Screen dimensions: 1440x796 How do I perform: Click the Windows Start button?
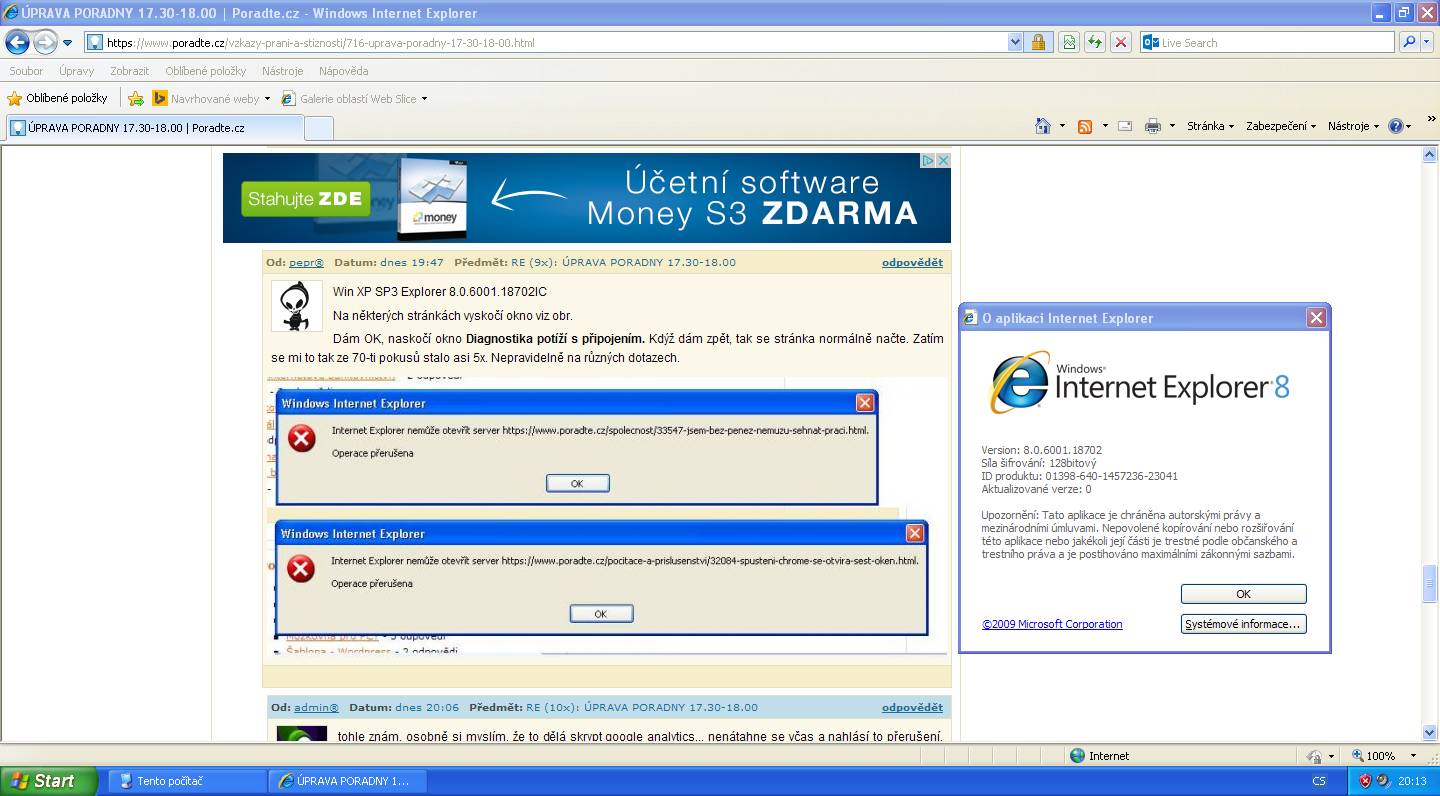point(48,781)
